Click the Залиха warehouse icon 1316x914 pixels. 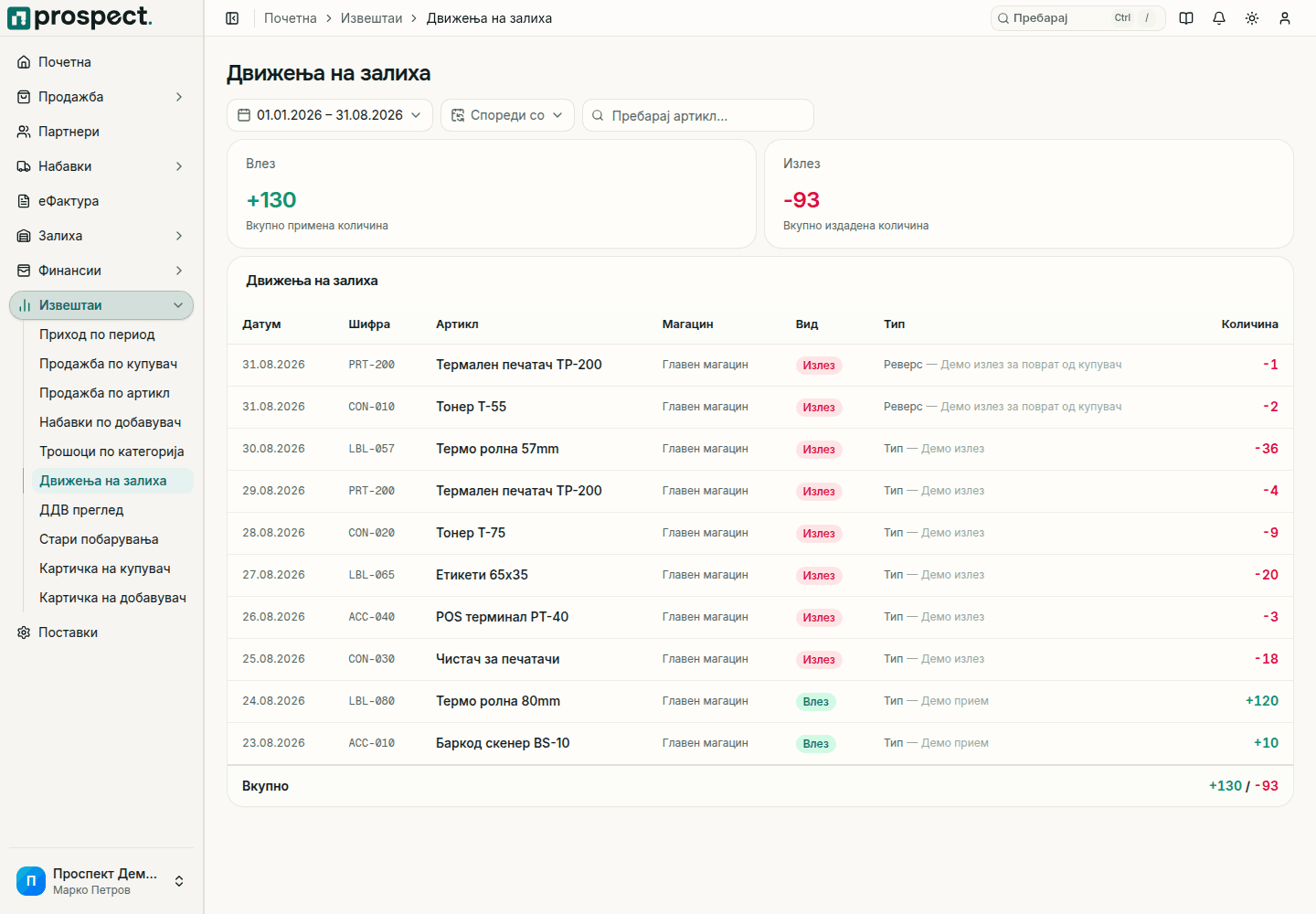click(x=24, y=236)
